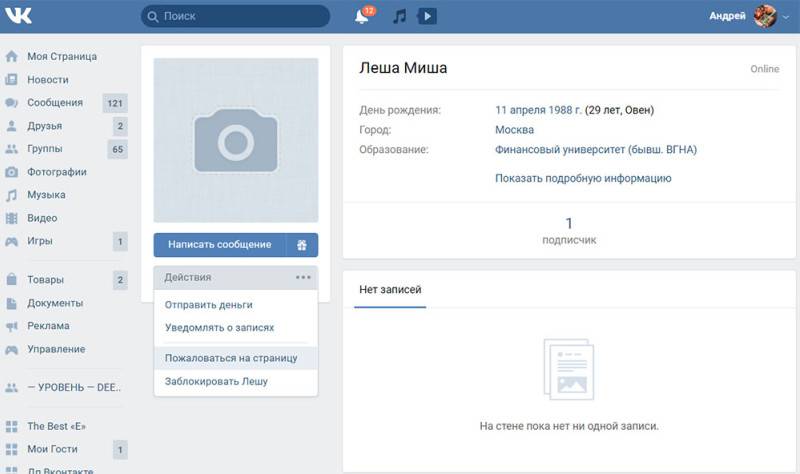Expand Показать подробную информацию
800x474 pixels.
583,178
